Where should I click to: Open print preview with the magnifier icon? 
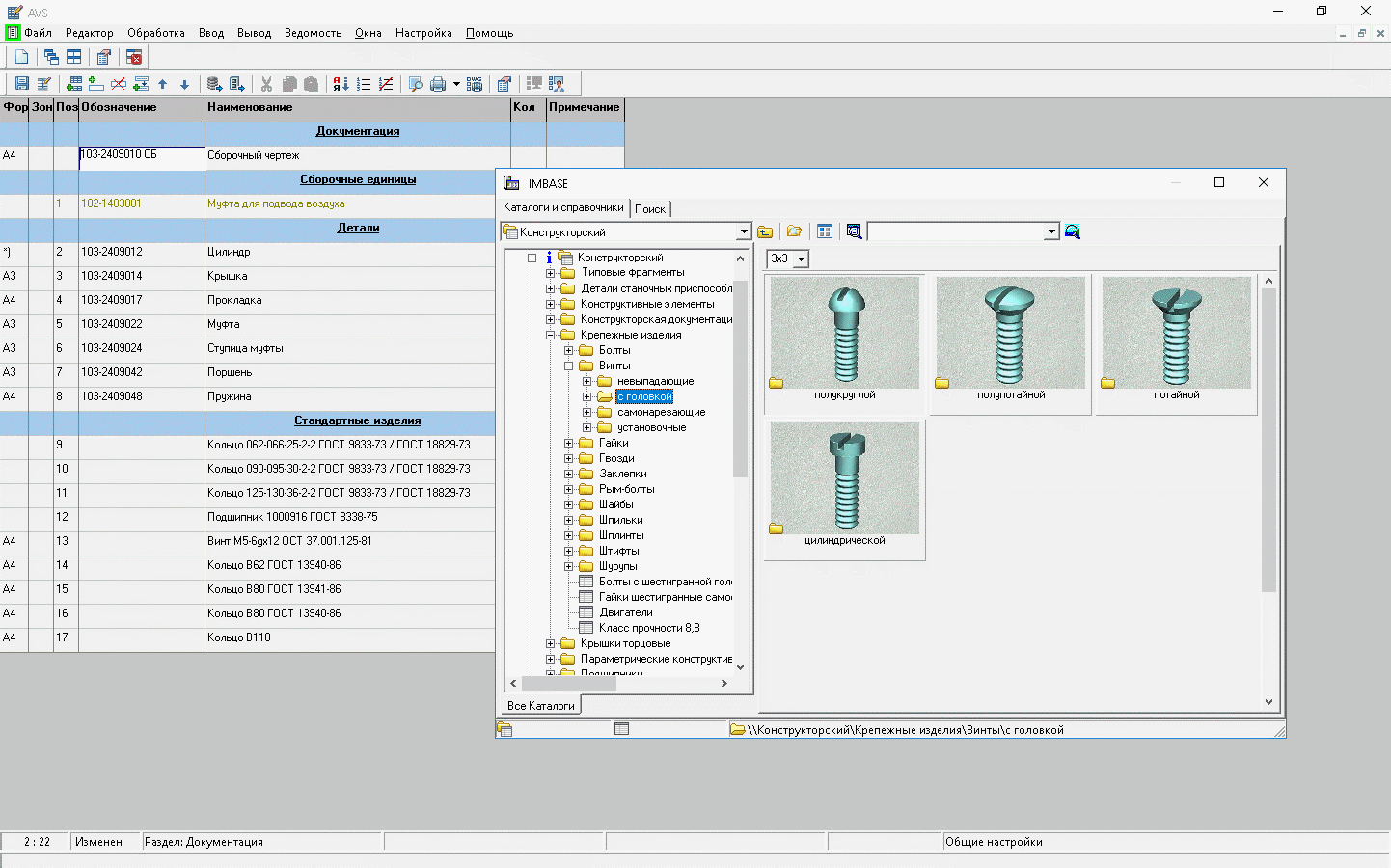click(415, 84)
